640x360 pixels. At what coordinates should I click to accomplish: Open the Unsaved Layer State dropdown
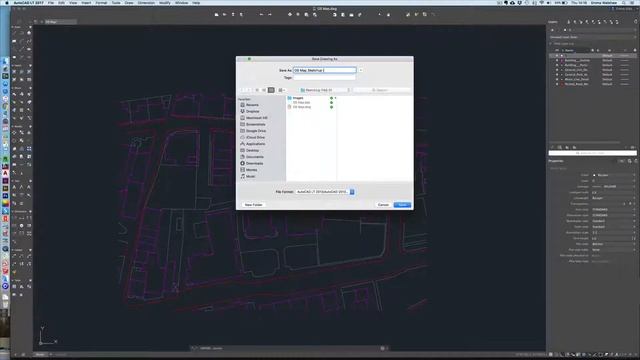point(593,37)
